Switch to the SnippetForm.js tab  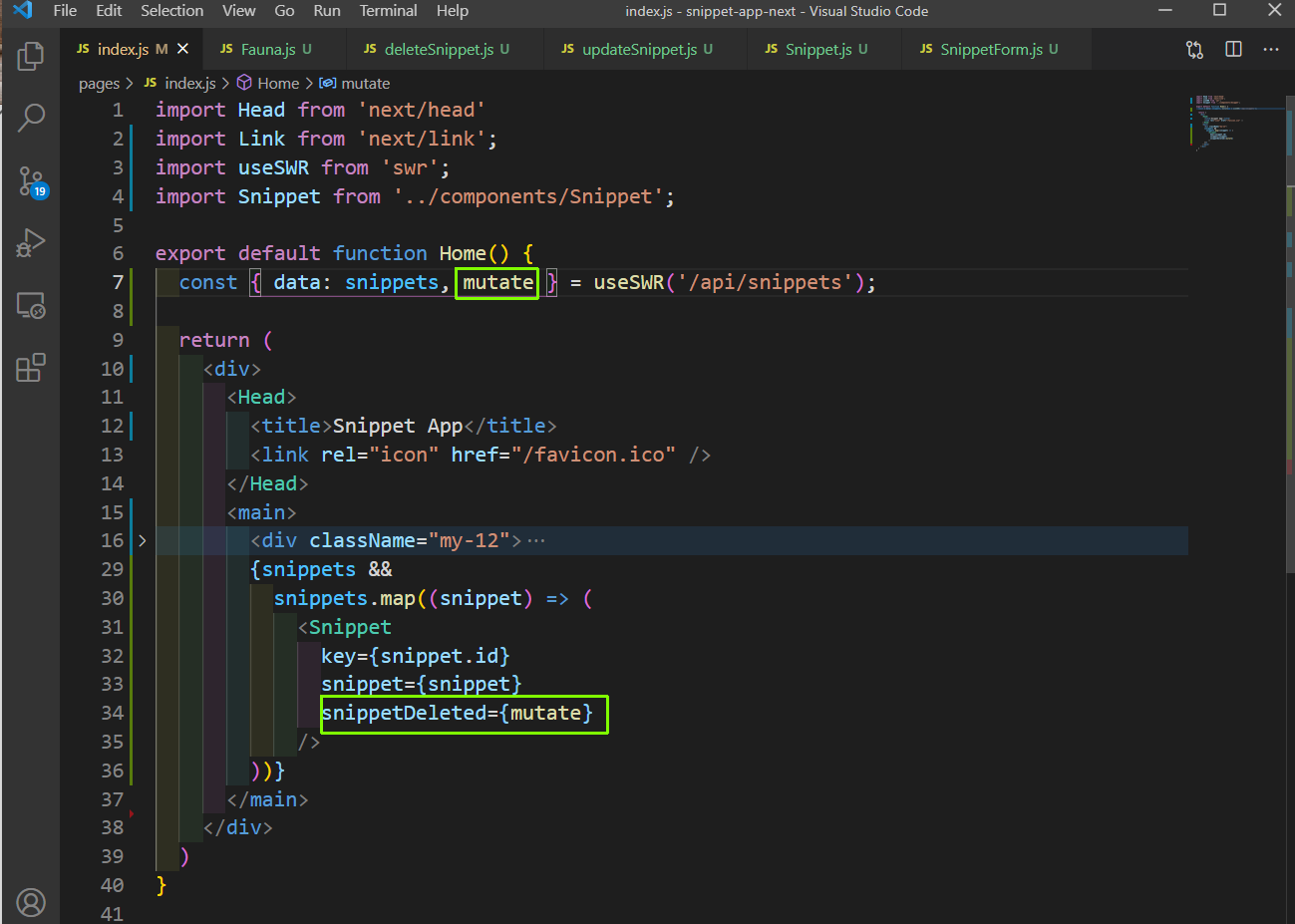tap(997, 49)
